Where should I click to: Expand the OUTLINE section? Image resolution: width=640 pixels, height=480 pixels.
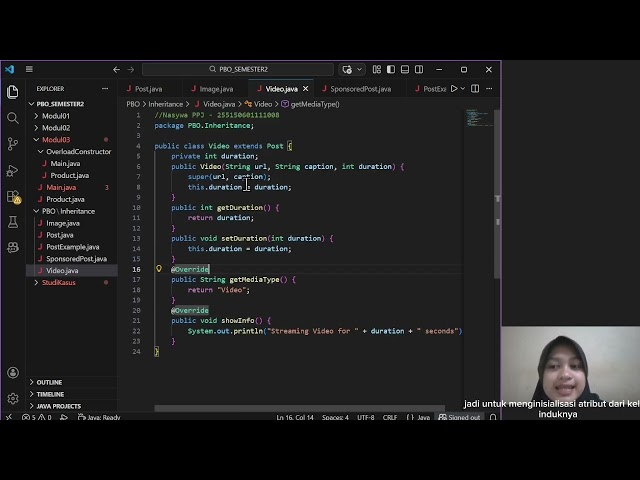tap(49, 382)
